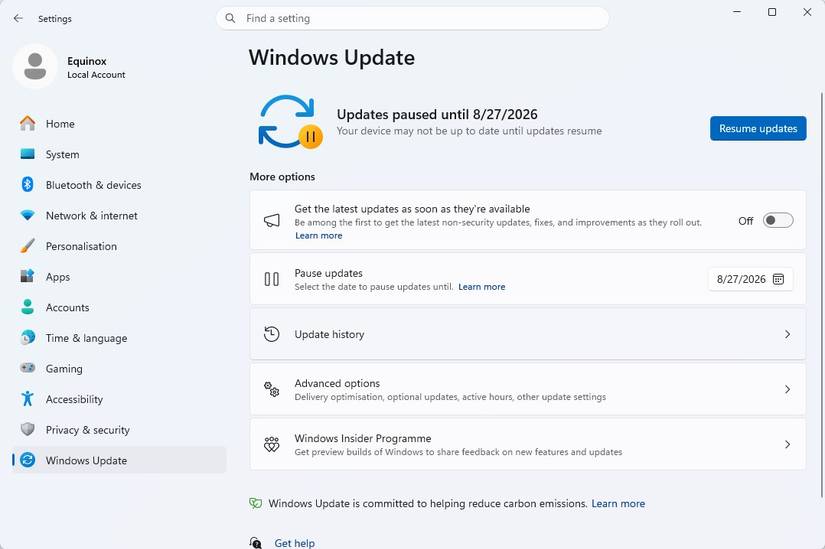Maximize the Settings window
825x549 pixels.
772,12
